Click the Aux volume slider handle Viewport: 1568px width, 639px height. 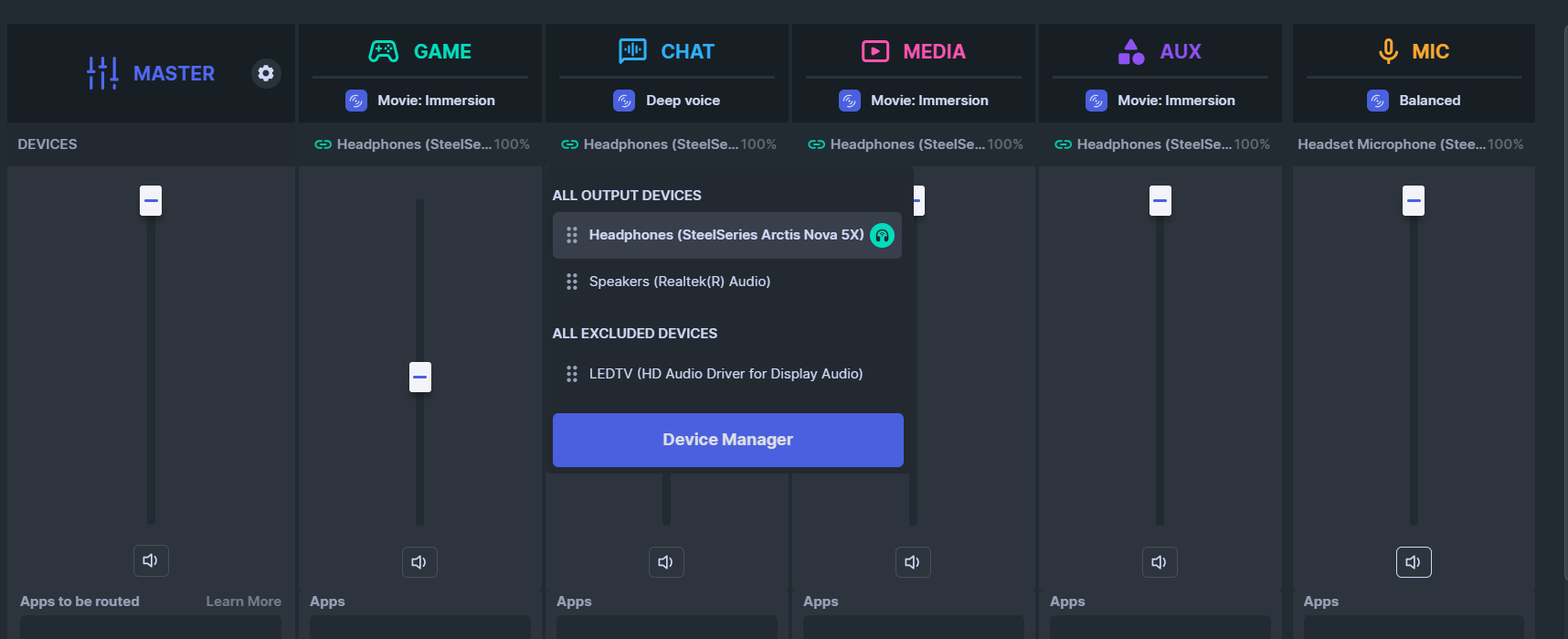click(x=1160, y=200)
